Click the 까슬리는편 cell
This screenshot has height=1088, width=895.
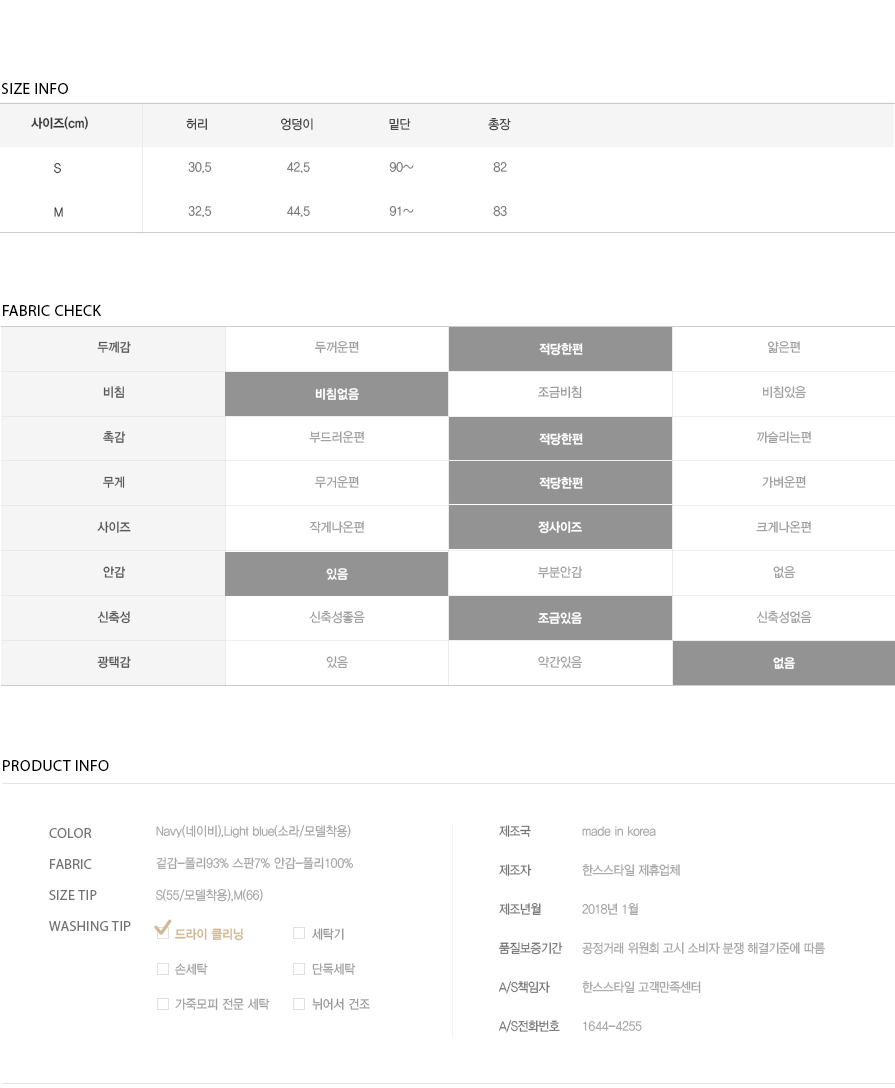point(784,437)
